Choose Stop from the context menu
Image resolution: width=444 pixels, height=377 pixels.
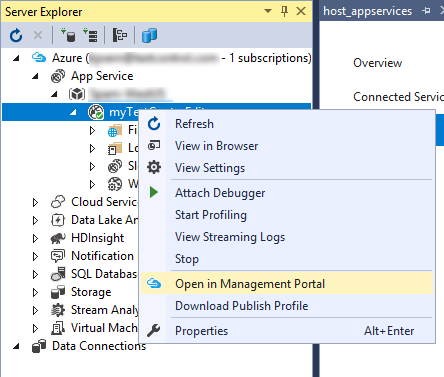(287, 259)
